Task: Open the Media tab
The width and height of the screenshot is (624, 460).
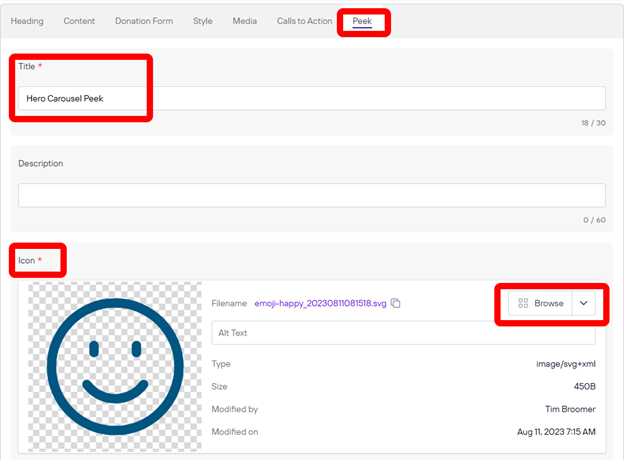Action: coord(245,21)
